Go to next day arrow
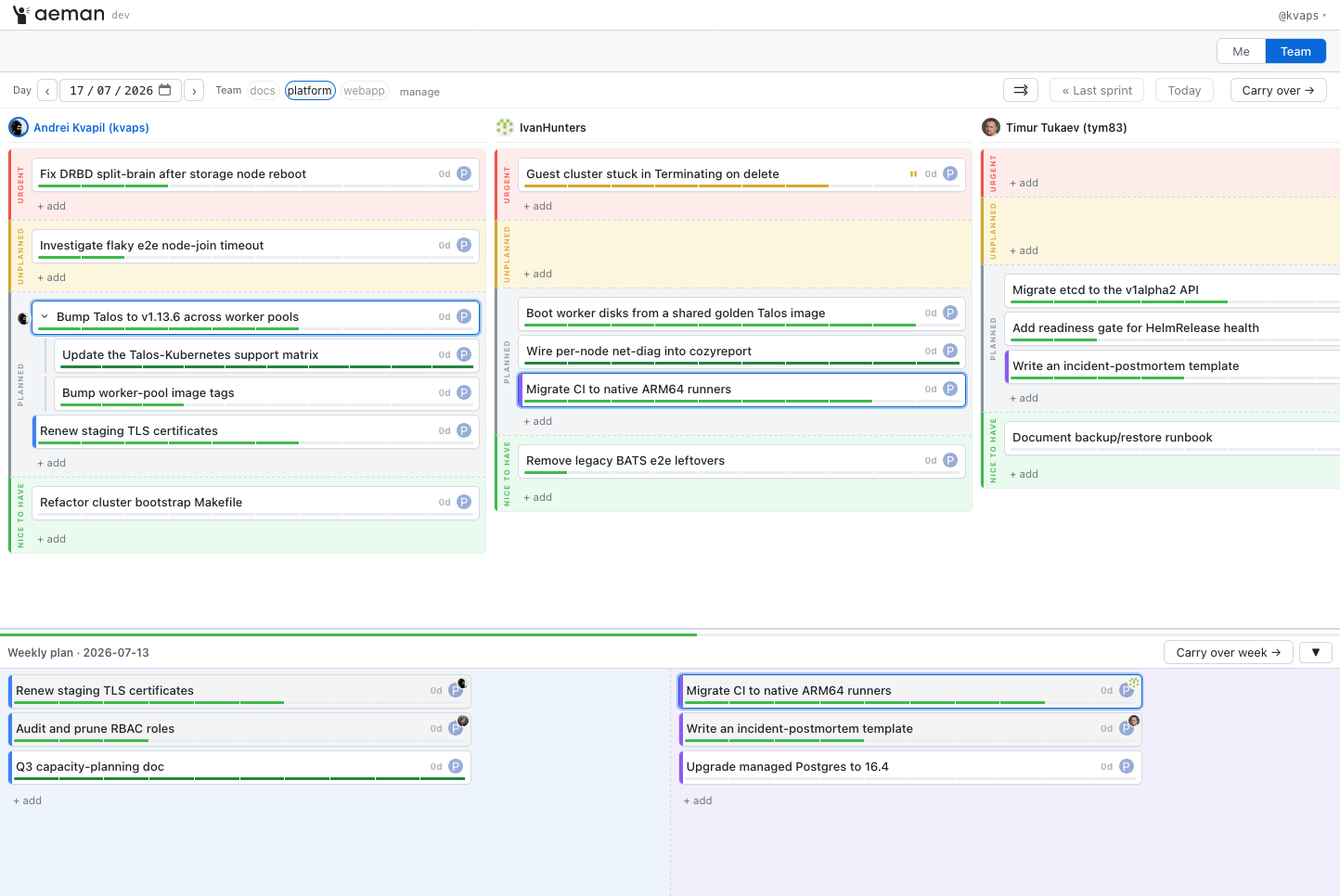 click(x=194, y=90)
